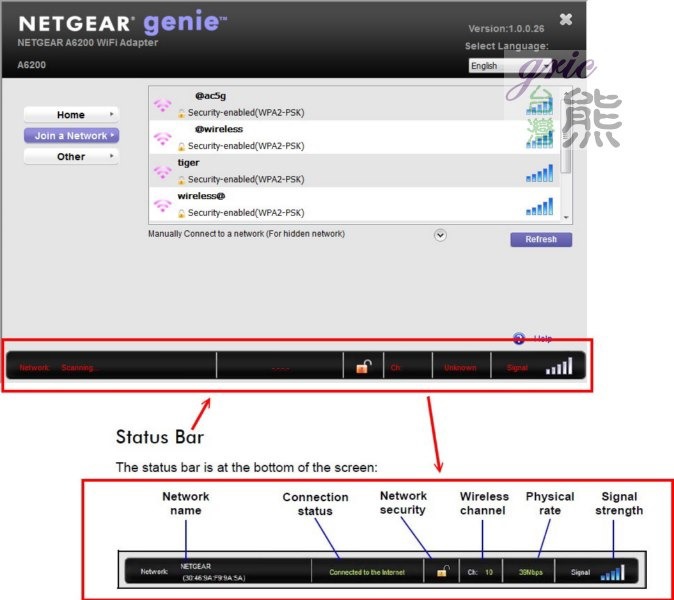Image resolution: width=674 pixels, height=600 pixels.
Task: Click the WiFi icon beside @wireless
Action: point(163,138)
